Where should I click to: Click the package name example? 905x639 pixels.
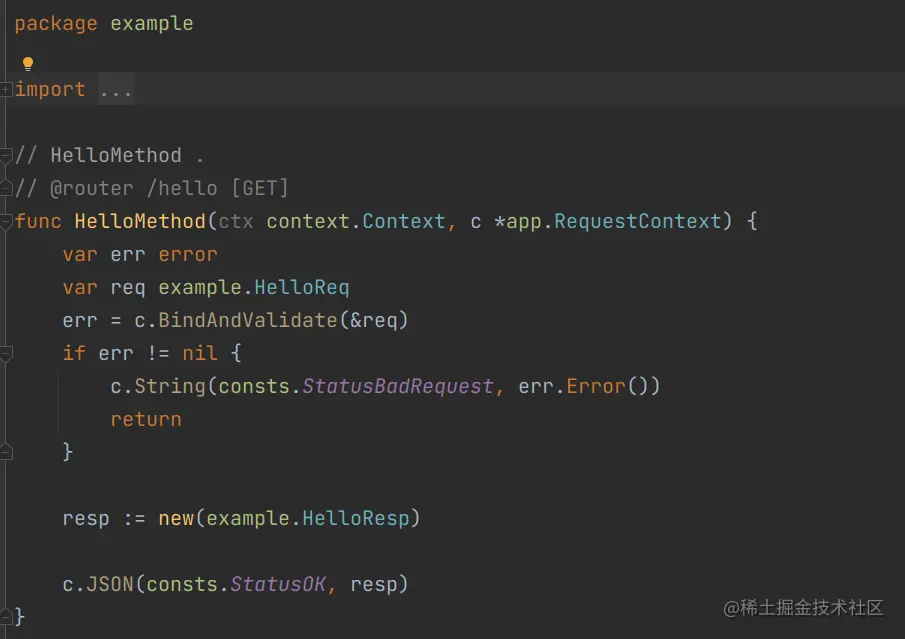(152, 24)
